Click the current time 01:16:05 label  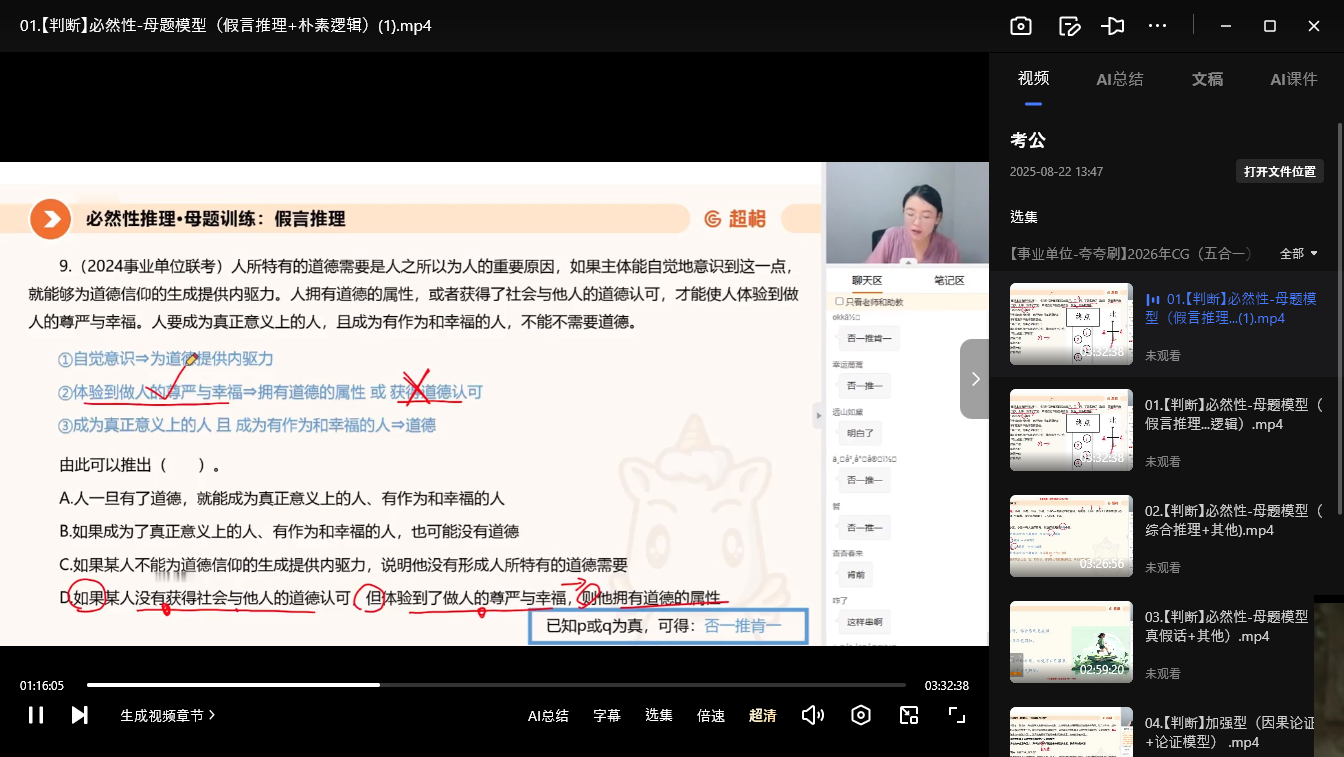(42, 686)
